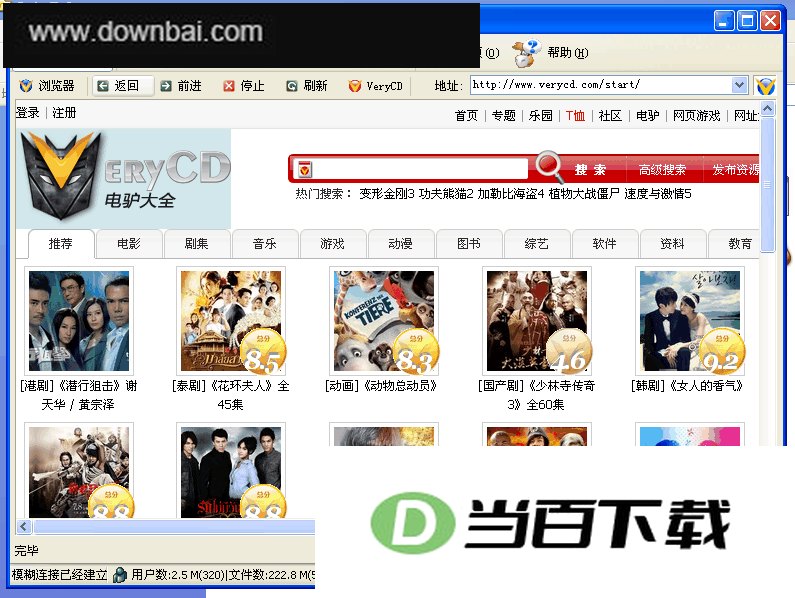
Task: Switch to the 剧集 tab
Action: pos(197,244)
